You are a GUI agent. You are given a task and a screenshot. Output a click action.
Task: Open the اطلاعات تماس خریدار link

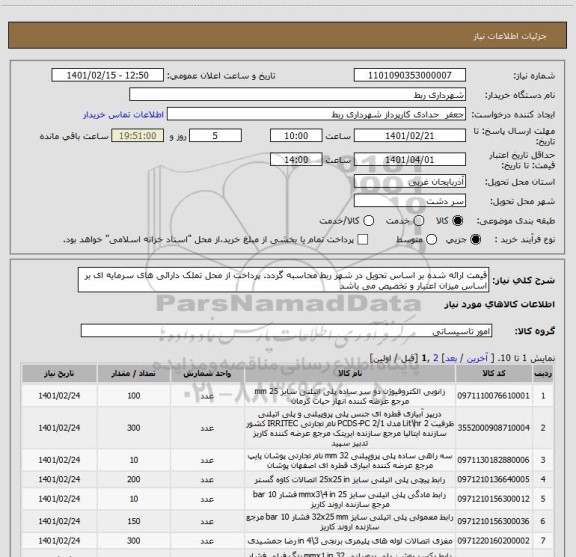(x=123, y=115)
